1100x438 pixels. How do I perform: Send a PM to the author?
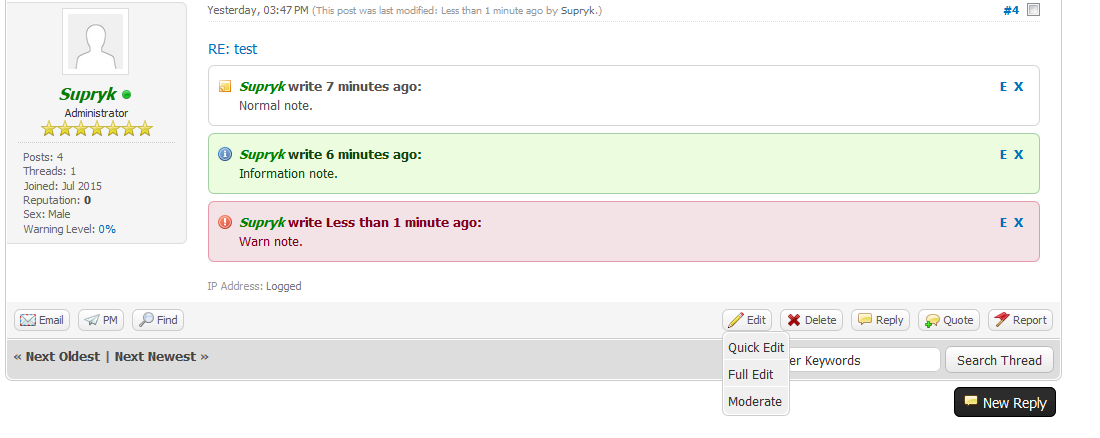click(x=101, y=320)
